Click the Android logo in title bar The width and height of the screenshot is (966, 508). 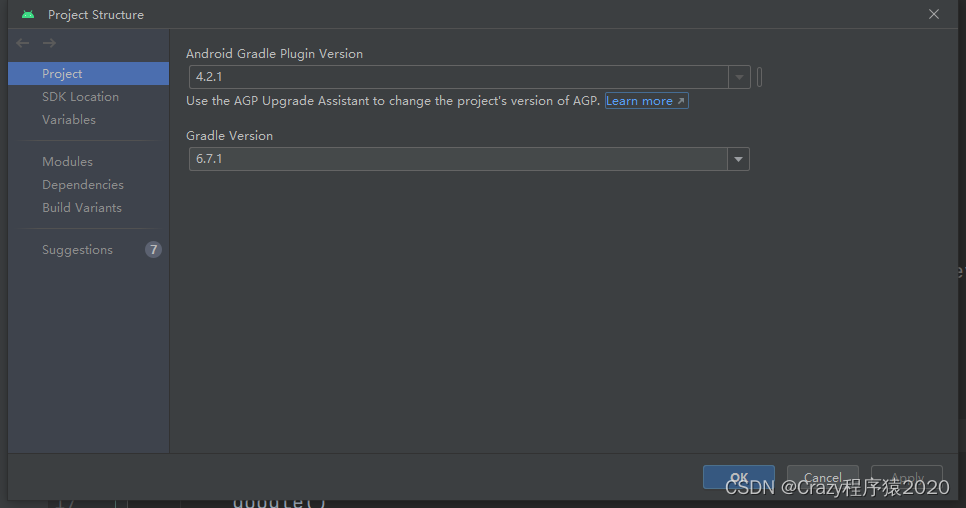(28, 15)
